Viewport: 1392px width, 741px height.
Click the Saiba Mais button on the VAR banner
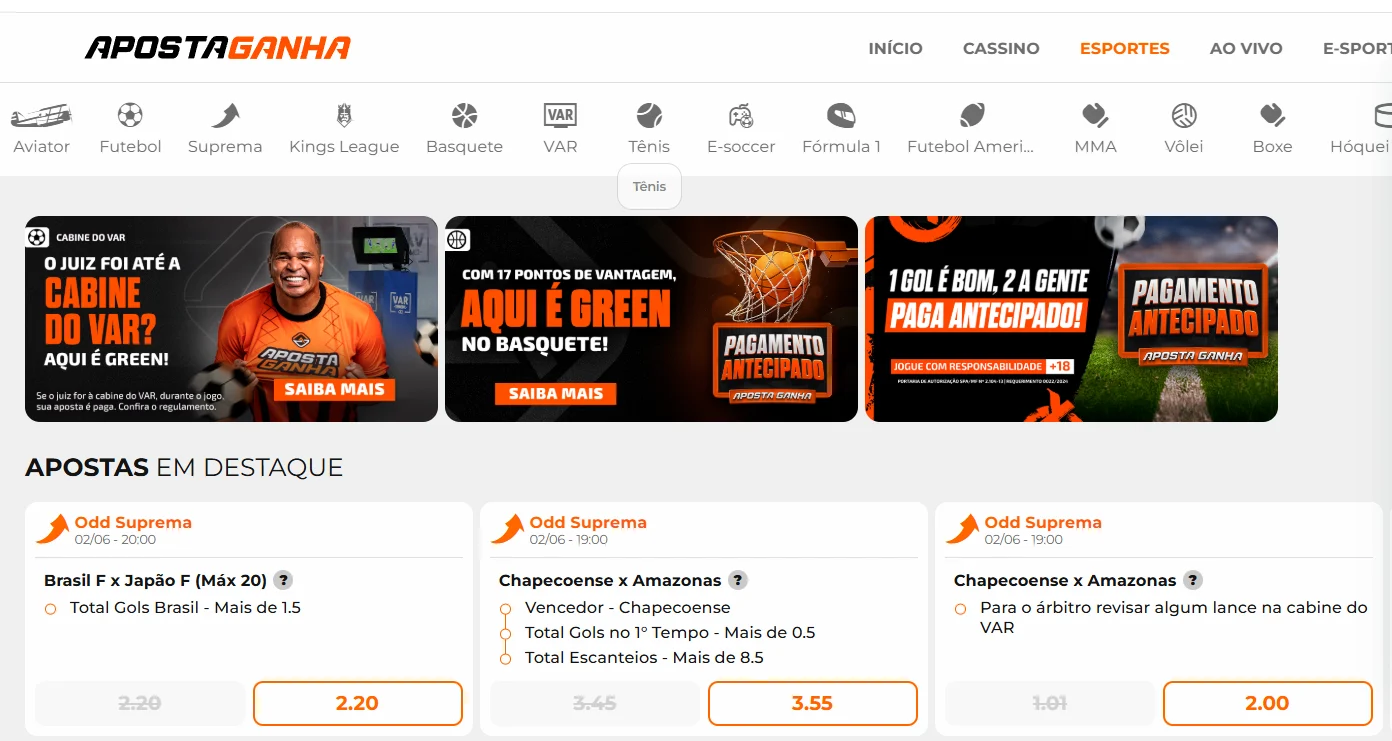(334, 389)
